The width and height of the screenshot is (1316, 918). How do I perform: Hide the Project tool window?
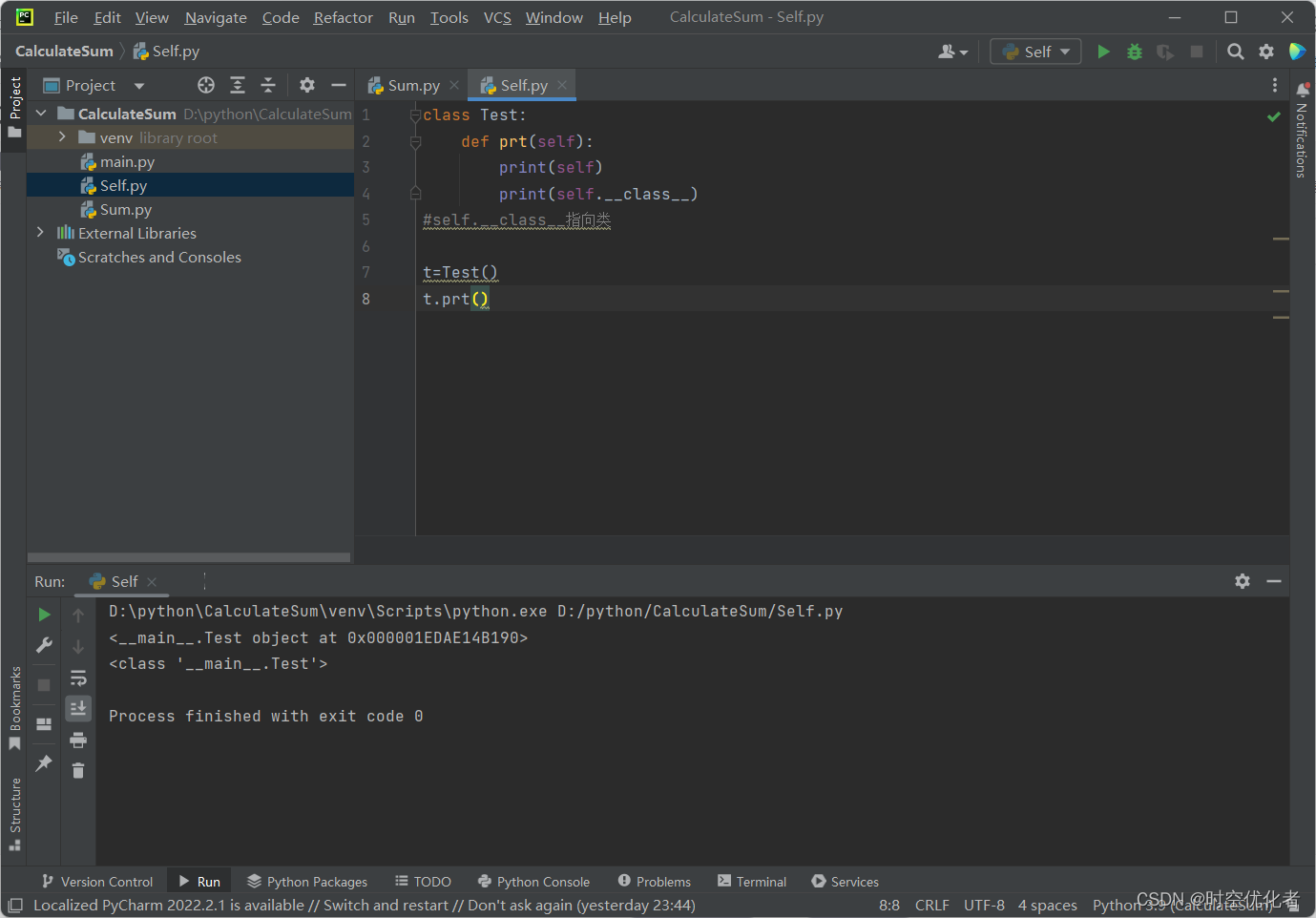338,85
